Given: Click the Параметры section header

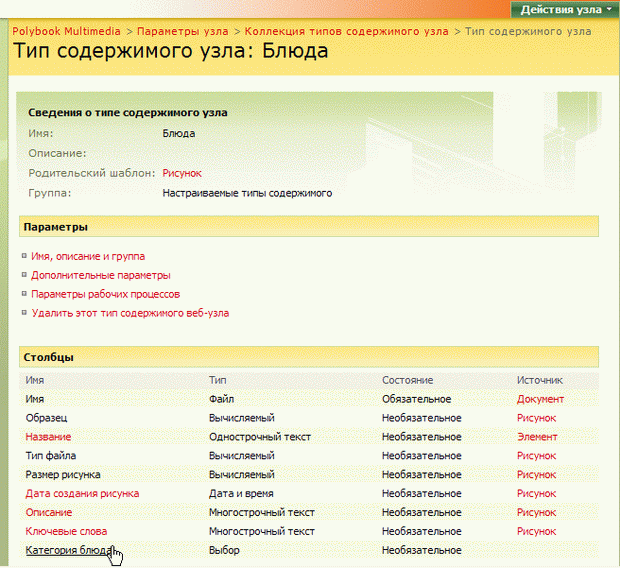Looking at the screenshot, I should [x=309, y=227].
